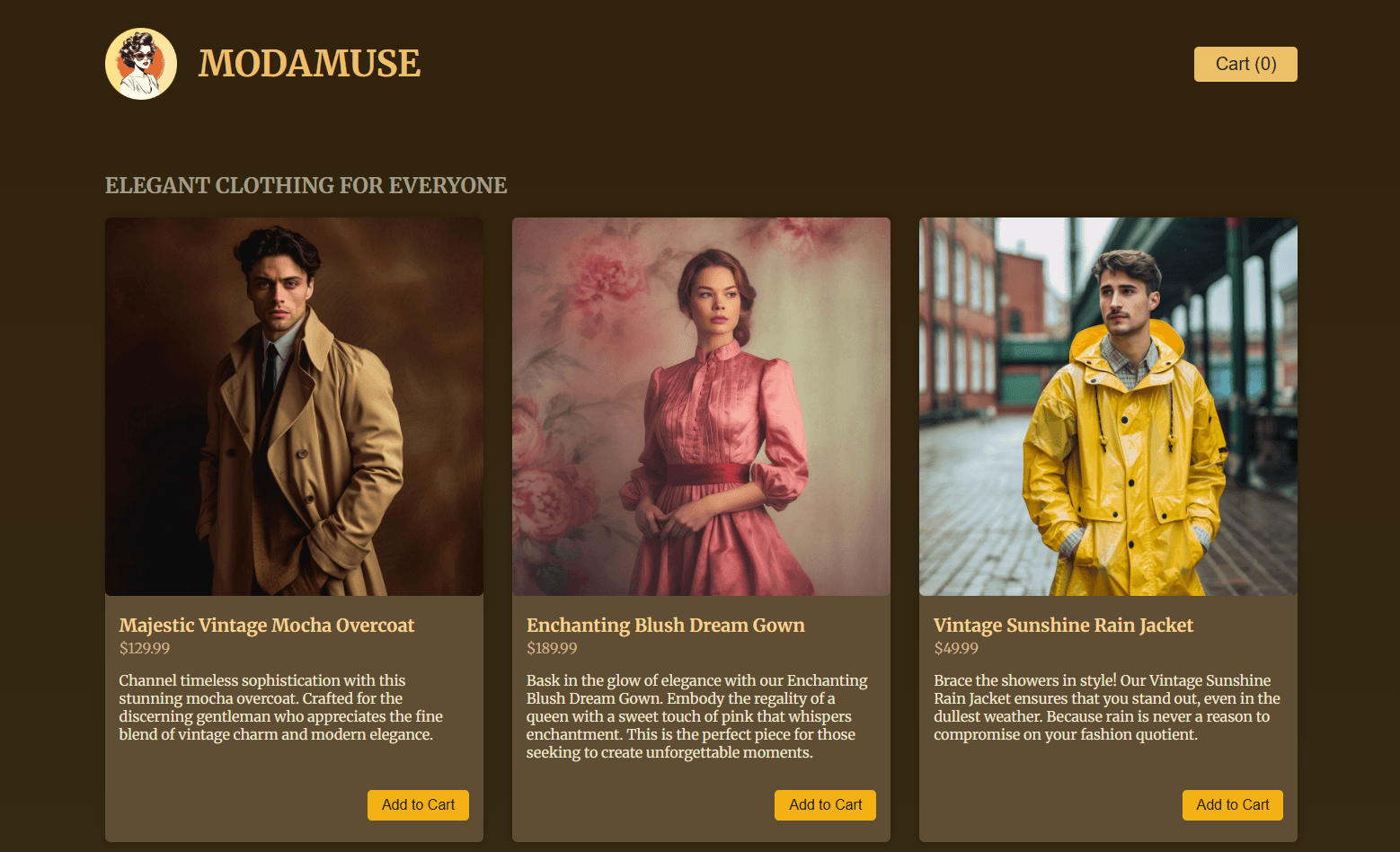Click the Sunshine Rain Jacket description text

(x=1107, y=707)
